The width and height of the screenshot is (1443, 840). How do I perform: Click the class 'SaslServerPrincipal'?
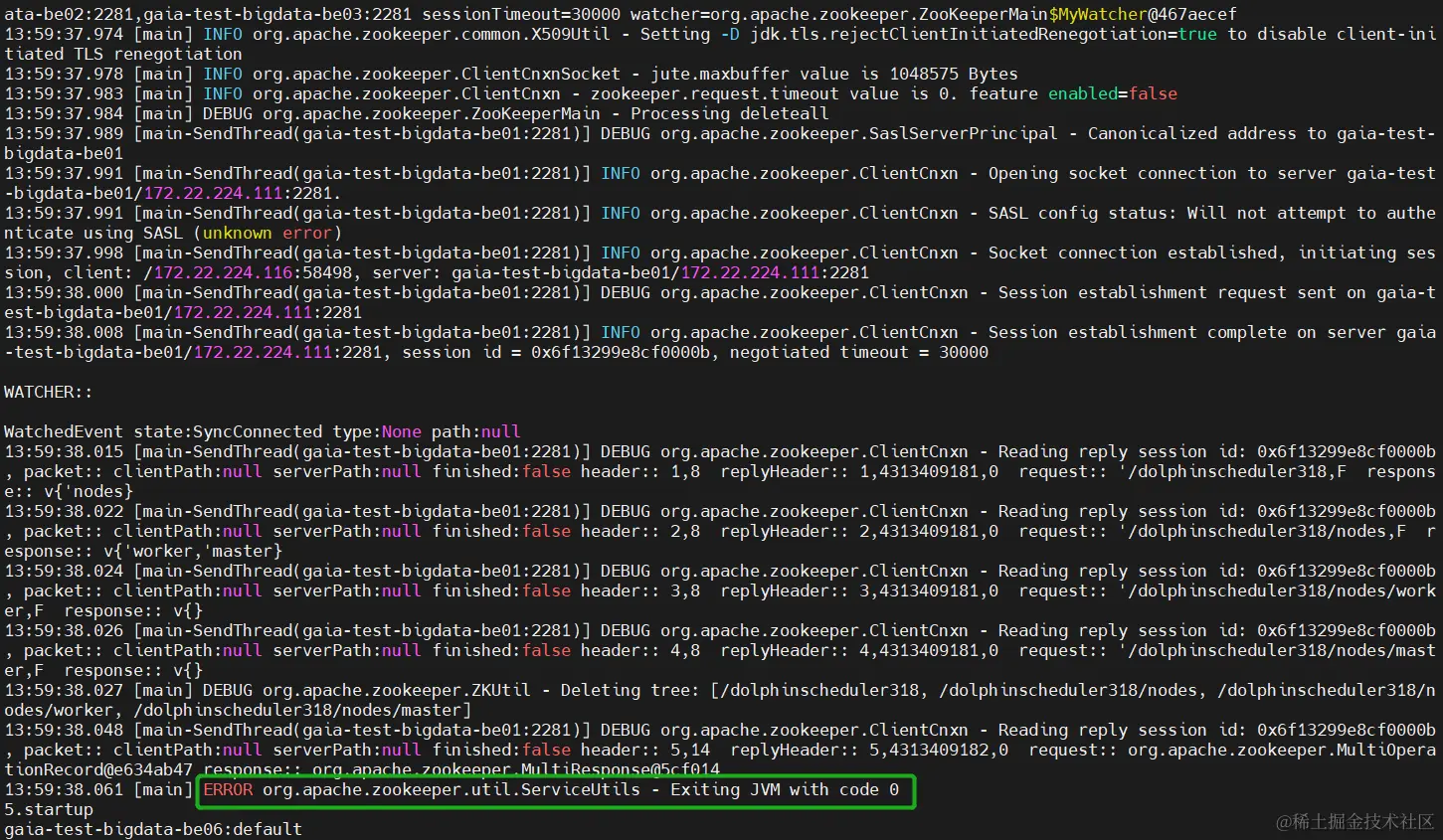964,133
